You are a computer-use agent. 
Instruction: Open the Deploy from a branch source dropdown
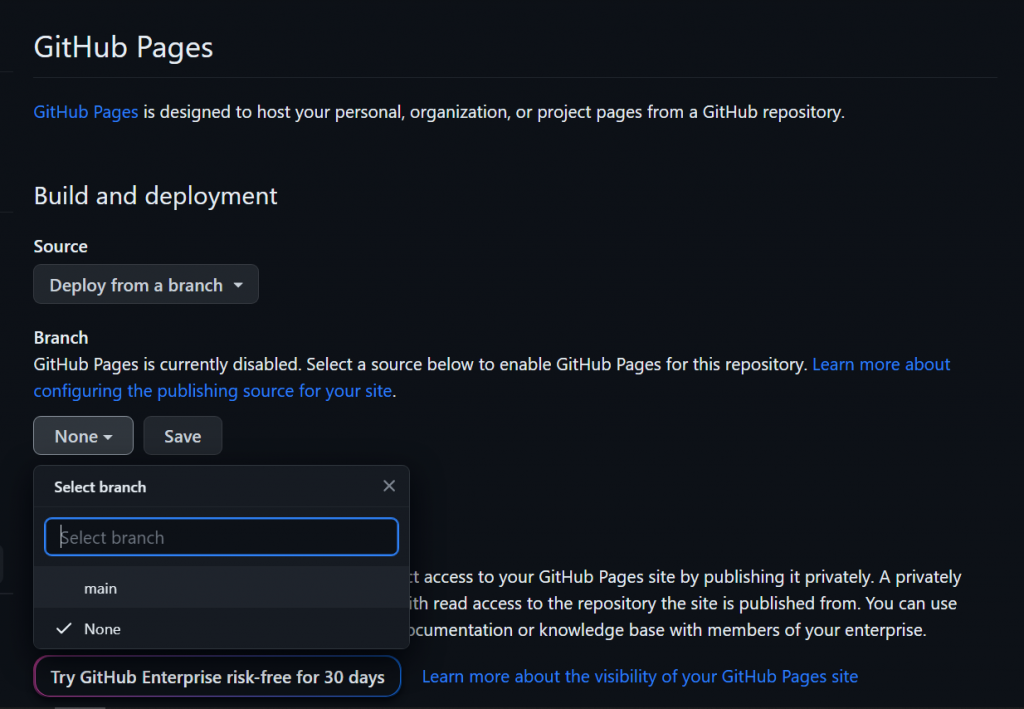146,285
